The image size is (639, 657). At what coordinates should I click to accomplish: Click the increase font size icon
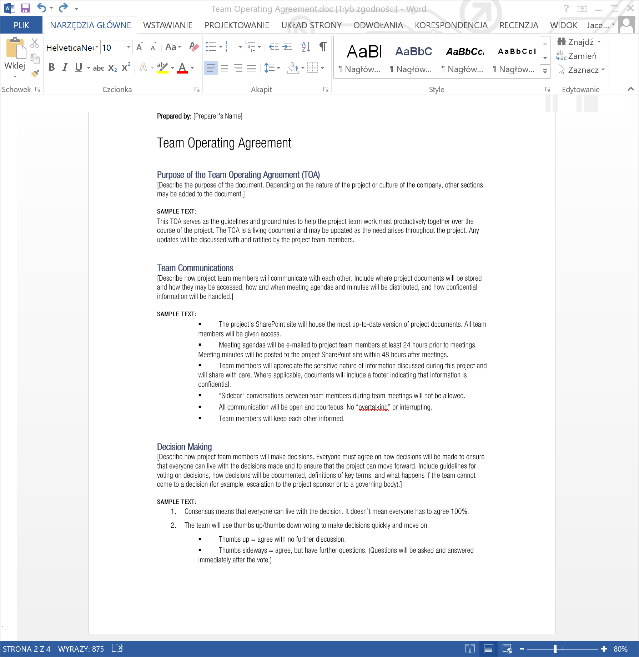139,46
